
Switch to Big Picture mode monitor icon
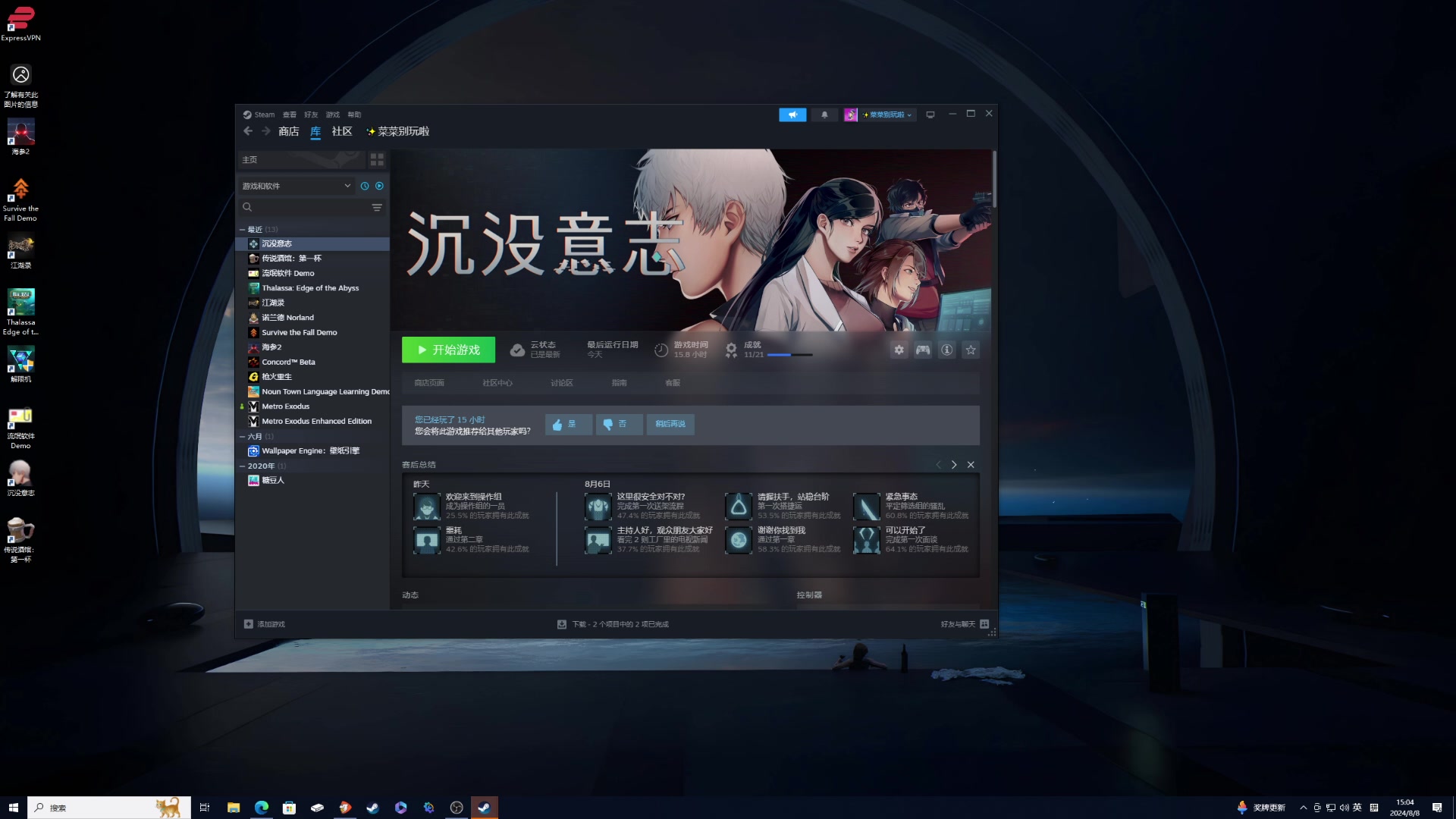pyautogui.click(x=930, y=115)
